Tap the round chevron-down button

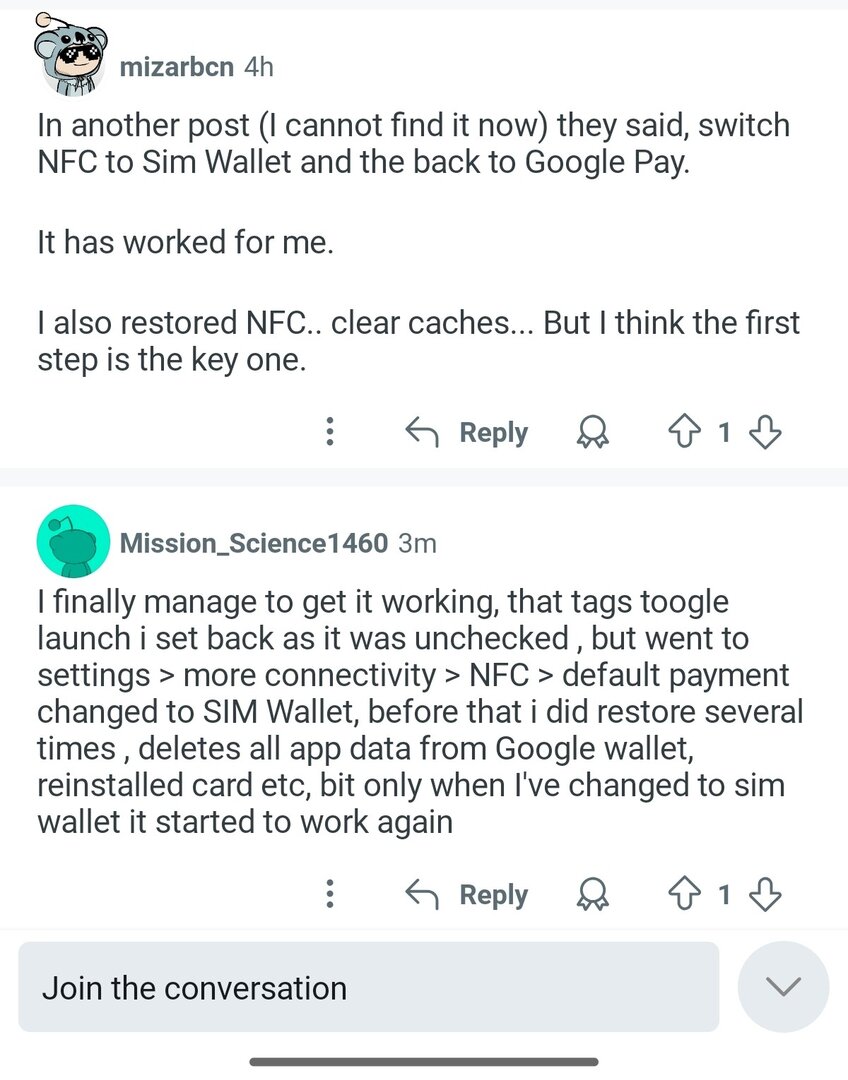[783, 987]
